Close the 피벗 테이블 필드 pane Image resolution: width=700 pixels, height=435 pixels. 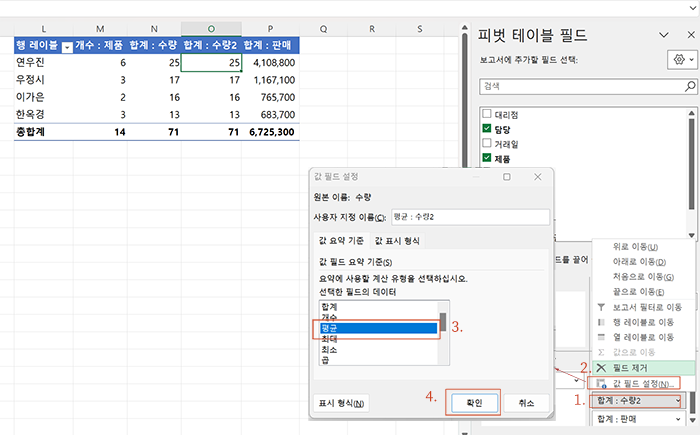pyautogui.click(x=691, y=35)
